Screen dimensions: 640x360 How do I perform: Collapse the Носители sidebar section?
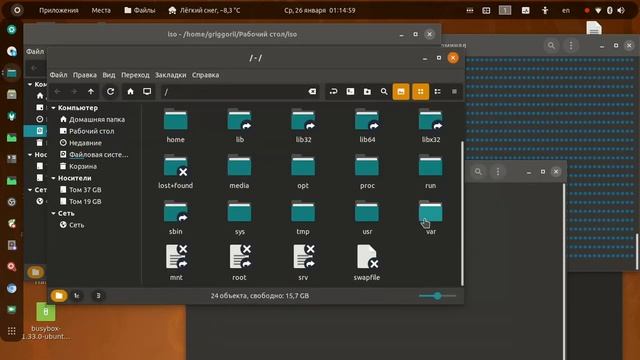click(53, 178)
